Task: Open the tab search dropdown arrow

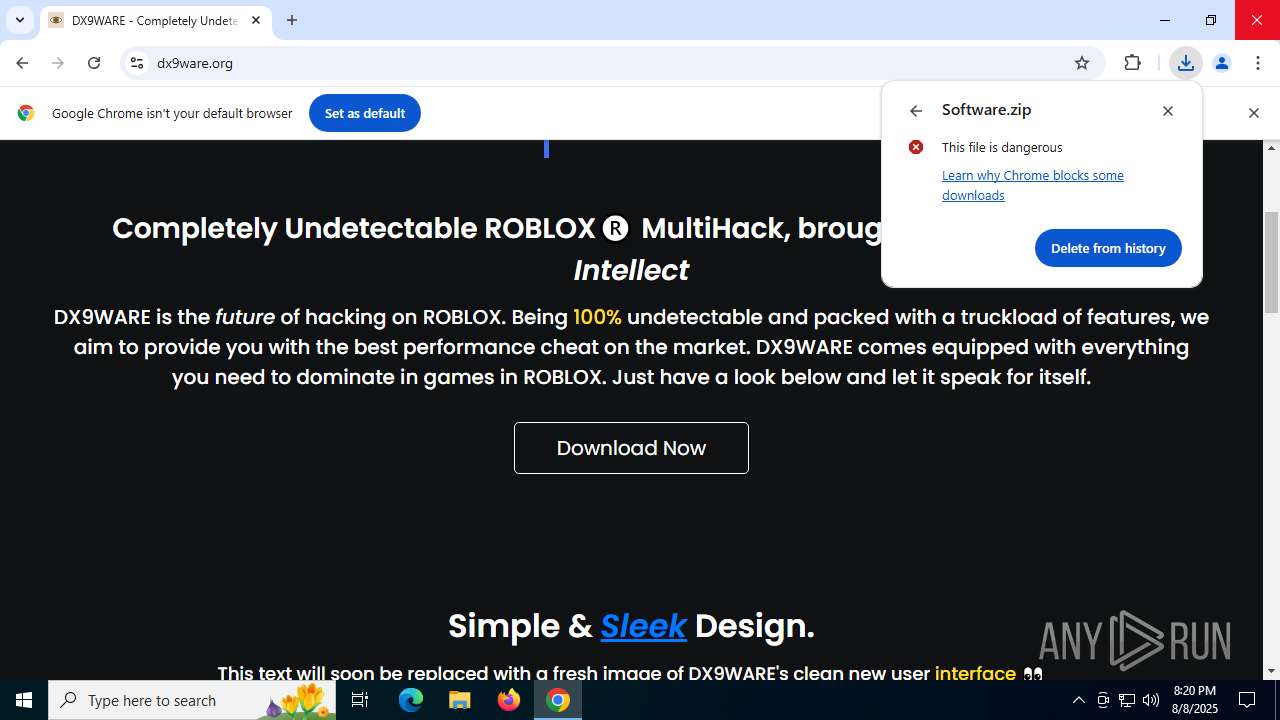Action: point(20,20)
